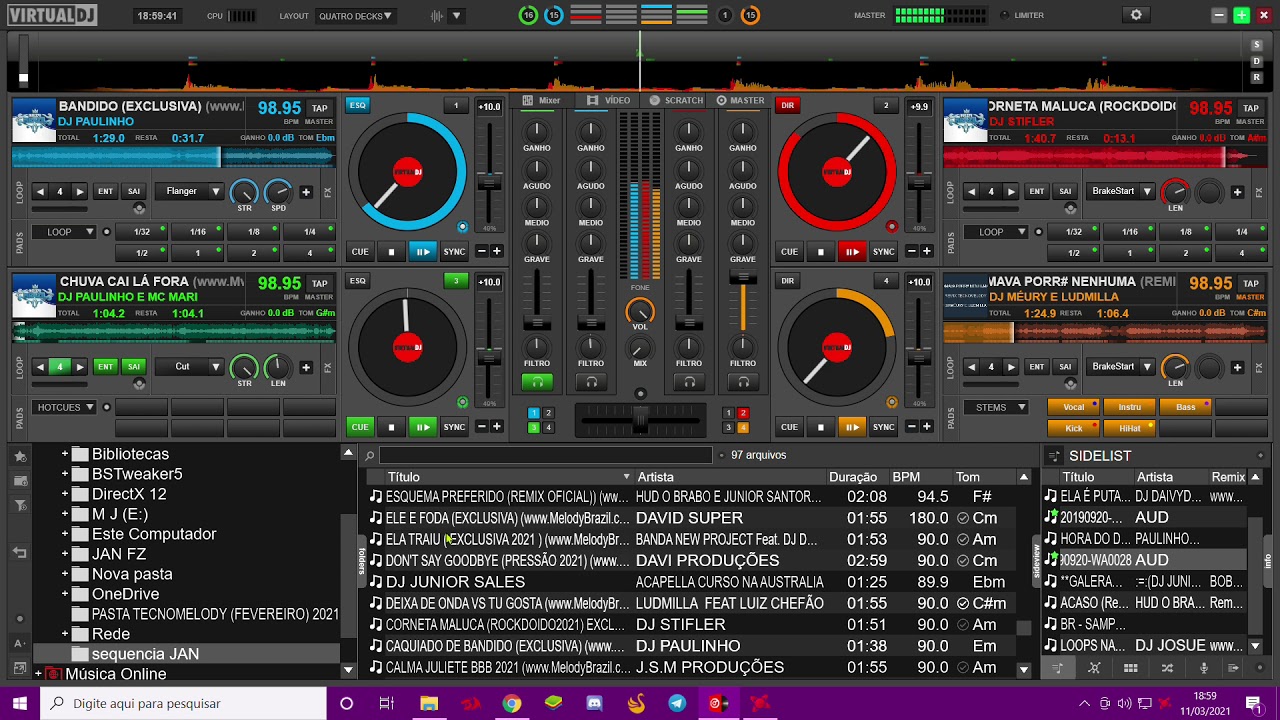Switch to the MASTER tab
Image resolution: width=1280 pixels, height=720 pixels.
(740, 101)
